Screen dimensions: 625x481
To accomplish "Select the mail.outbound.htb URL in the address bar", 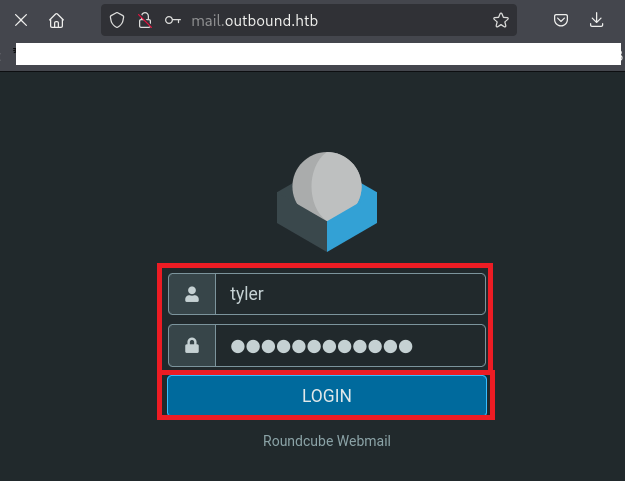I will [255, 20].
